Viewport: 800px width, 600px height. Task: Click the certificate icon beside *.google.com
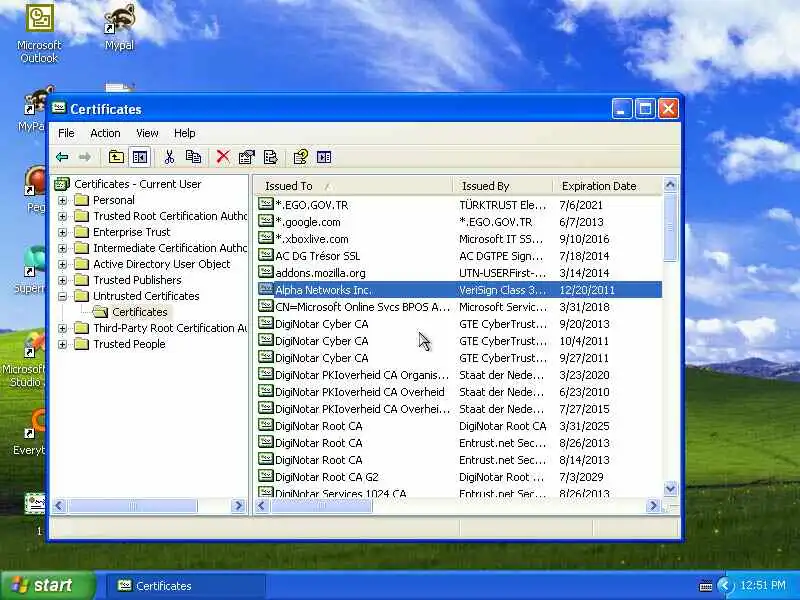[x=265, y=221]
